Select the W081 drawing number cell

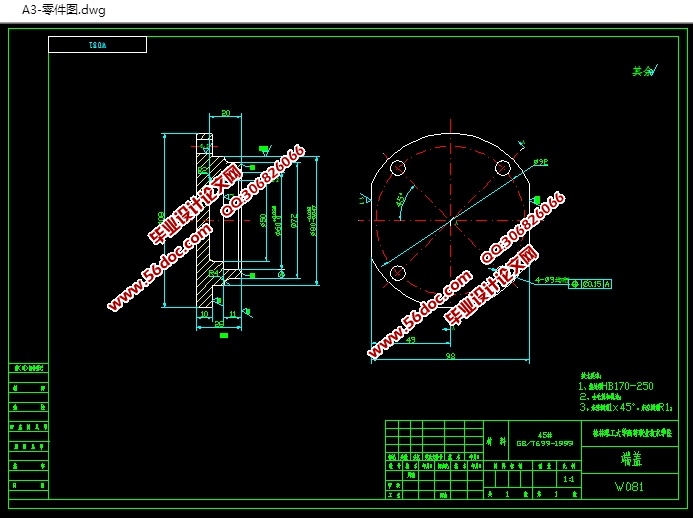pyautogui.click(x=630, y=487)
